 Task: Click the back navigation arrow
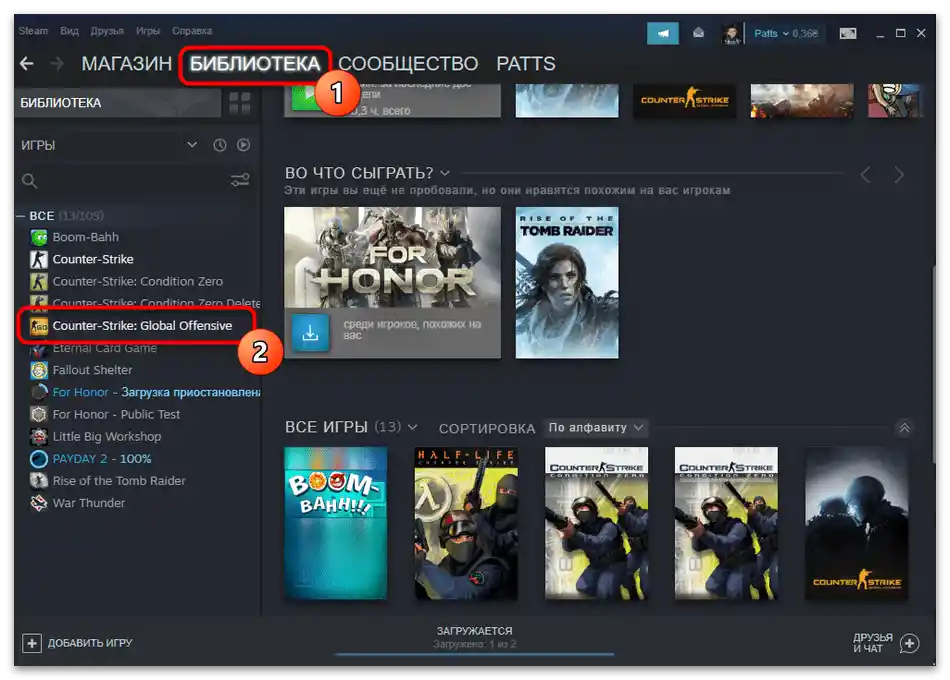point(27,63)
